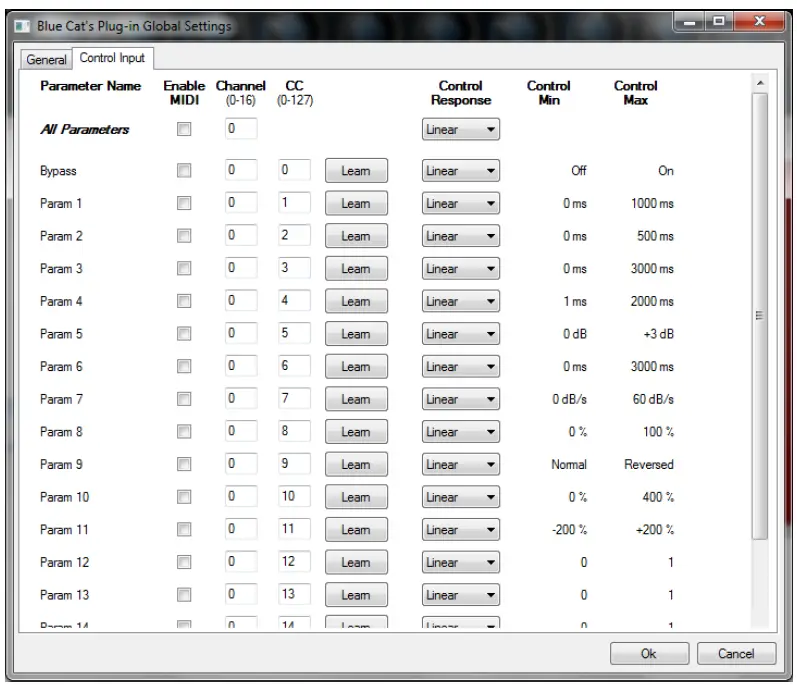Viewport: 797px width, 685px height.
Task: Start MIDI Learn for Param 7
Action: point(356,399)
